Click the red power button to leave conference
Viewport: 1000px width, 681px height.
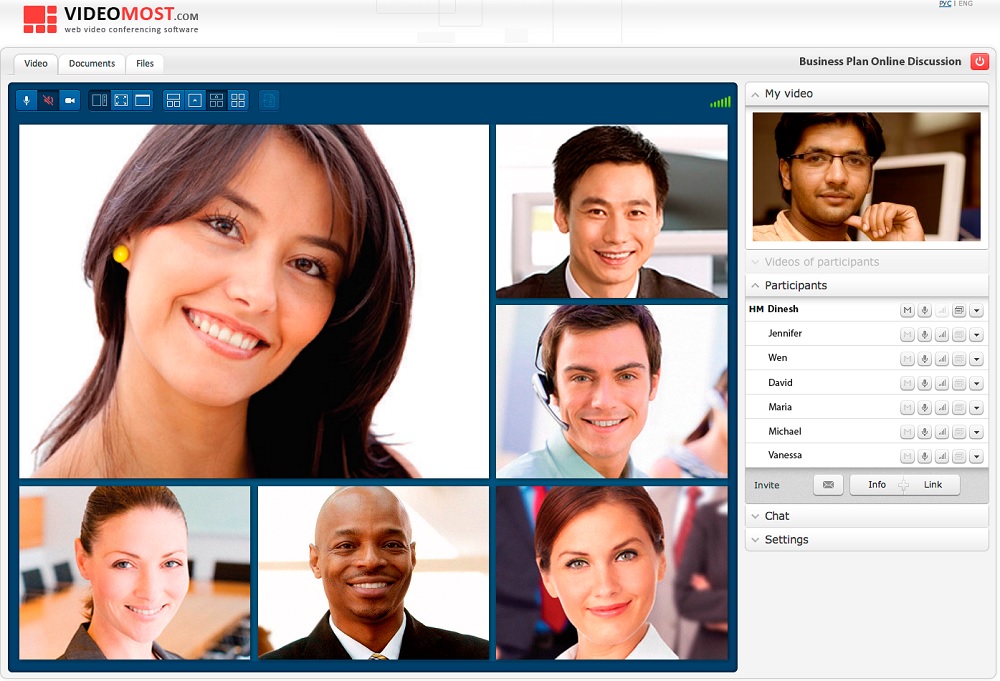click(x=979, y=61)
